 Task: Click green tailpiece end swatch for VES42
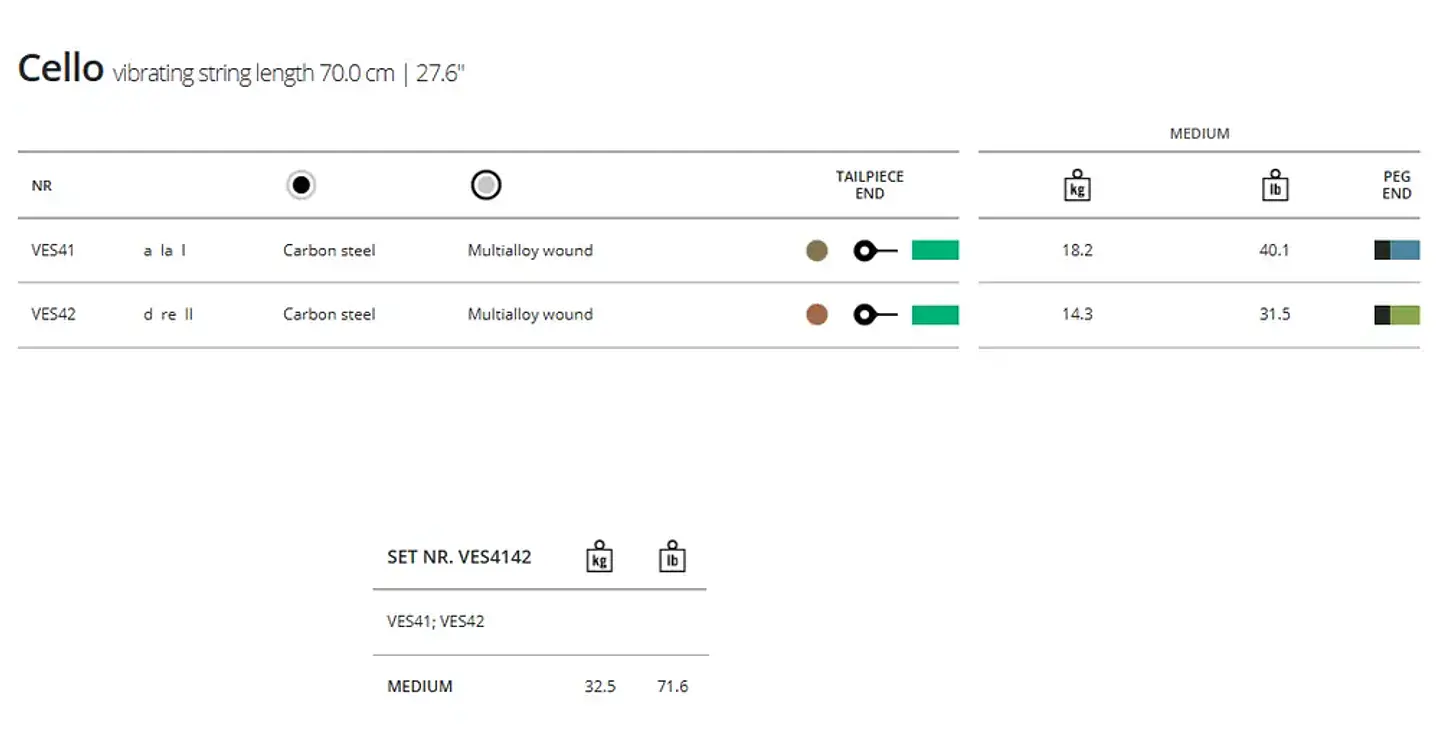pyautogui.click(x=935, y=315)
